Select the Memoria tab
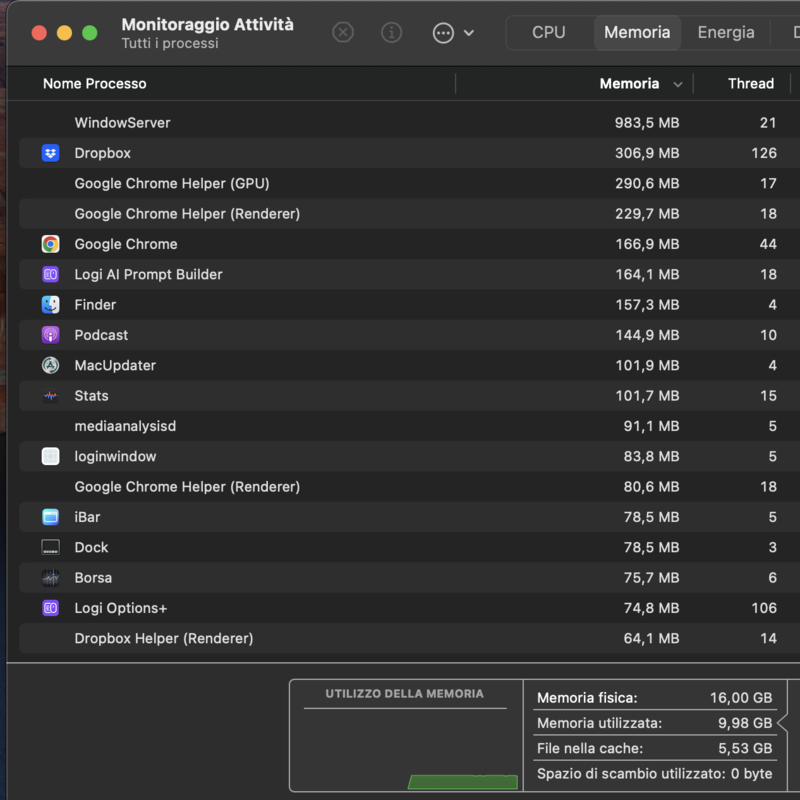Viewport: 800px width, 800px height. pos(637,33)
